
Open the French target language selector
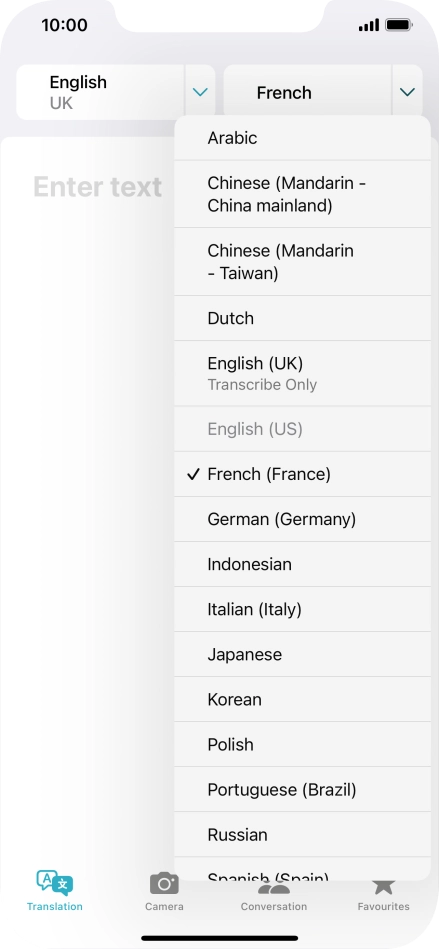click(x=308, y=92)
